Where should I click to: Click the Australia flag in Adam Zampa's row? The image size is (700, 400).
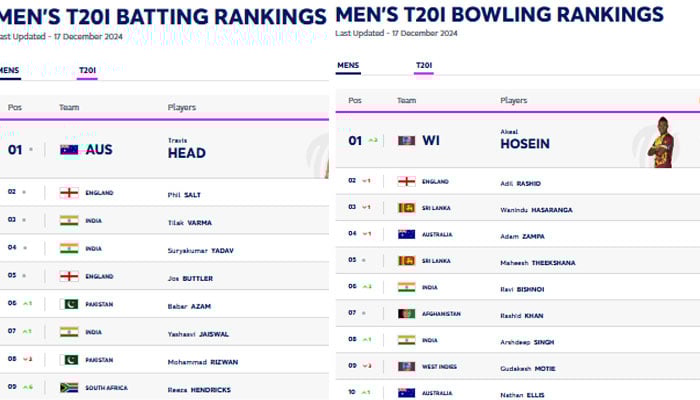406,234
